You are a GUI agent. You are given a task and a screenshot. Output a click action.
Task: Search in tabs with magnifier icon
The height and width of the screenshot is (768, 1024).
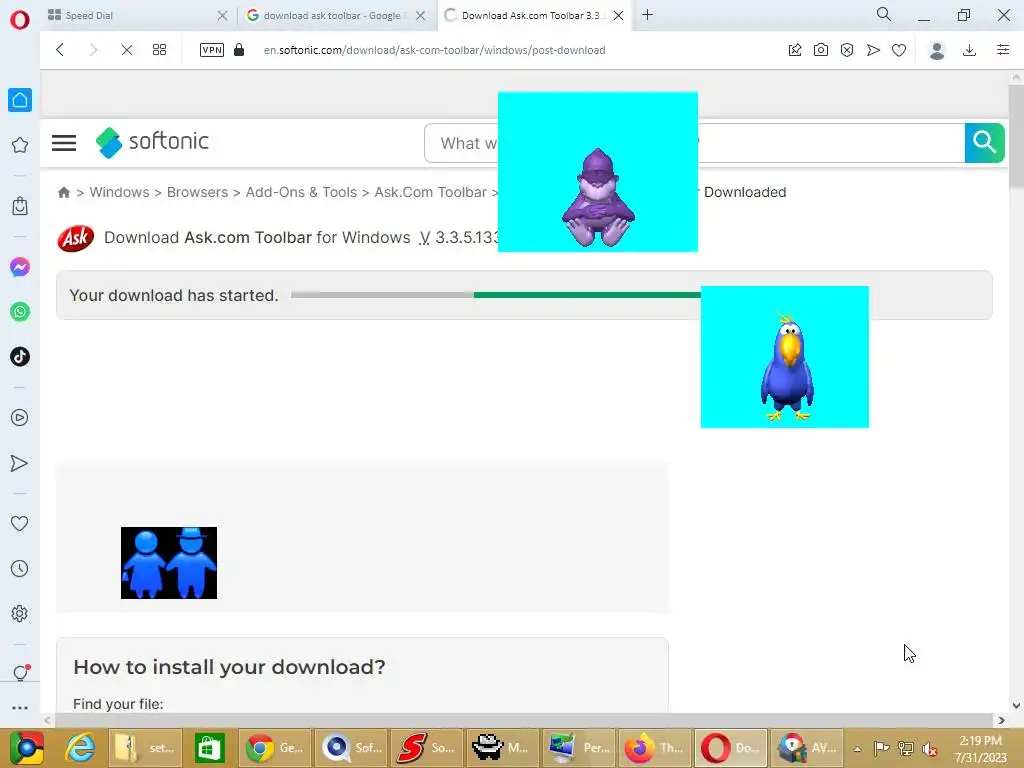[x=884, y=14]
